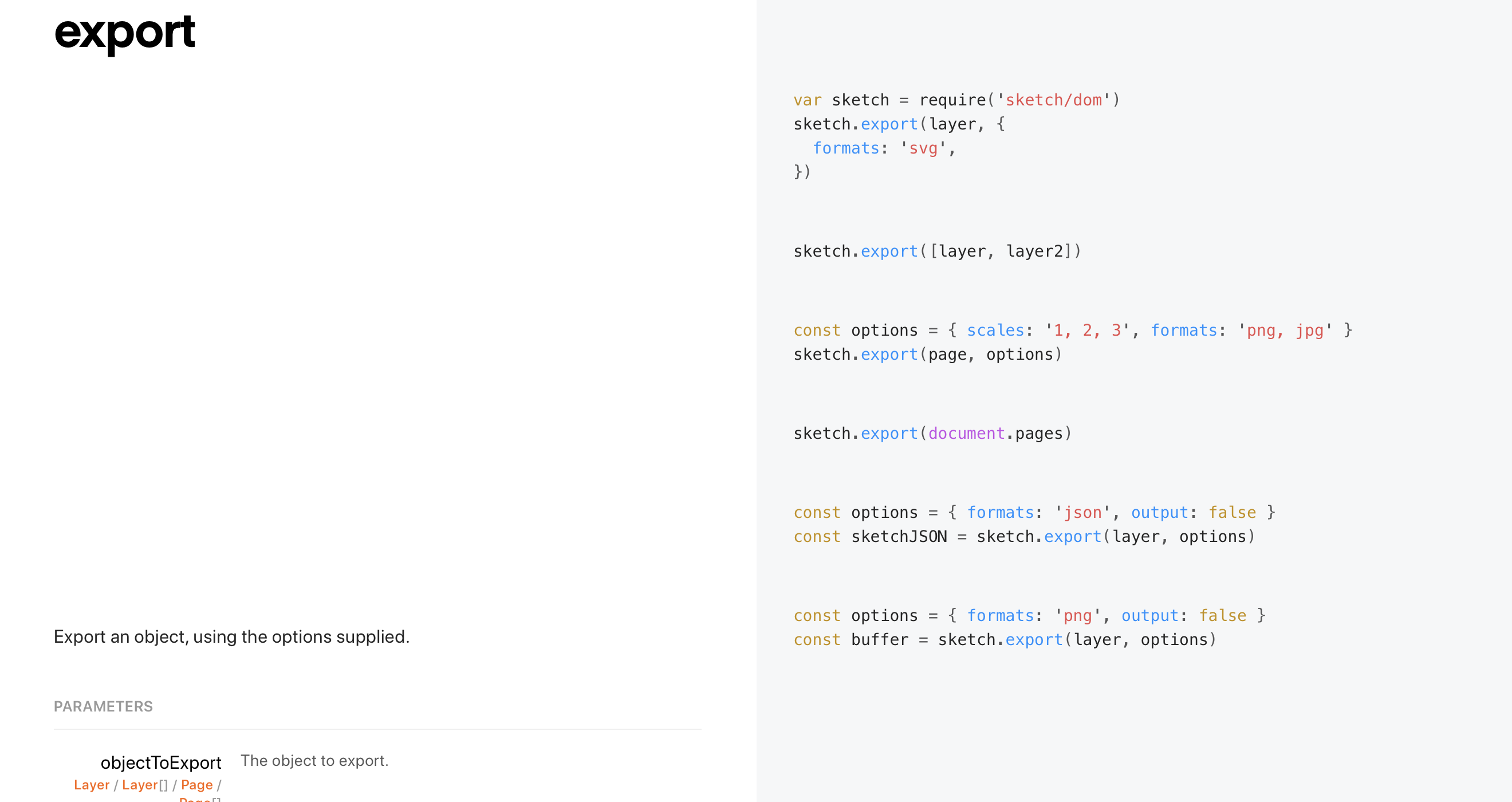Click the 'Export an object' description sentence
The width and height of the screenshot is (1512, 802).
tap(231, 636)
